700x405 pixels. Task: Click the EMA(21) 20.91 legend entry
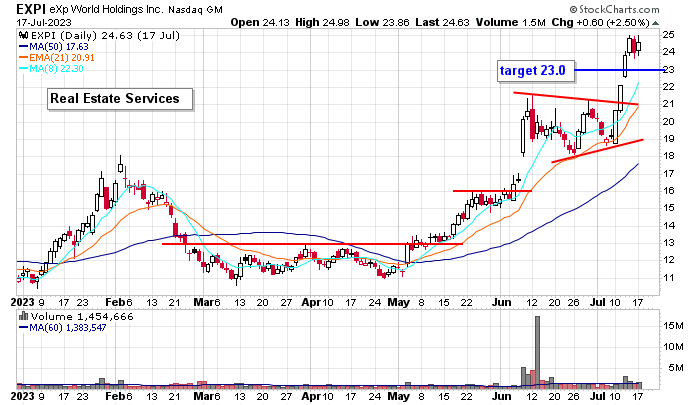click(x=62, y=58)
